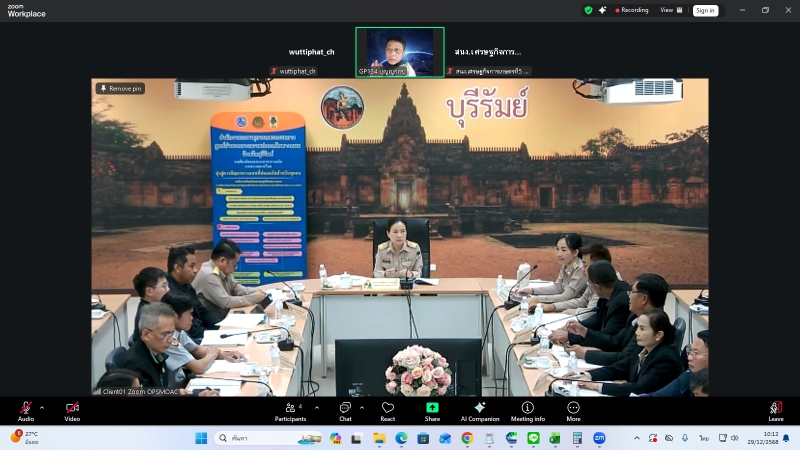Screen dimensions: 800x450
Task: Open the notifications bell in the taskbar
Action: (x=786, y=438)
